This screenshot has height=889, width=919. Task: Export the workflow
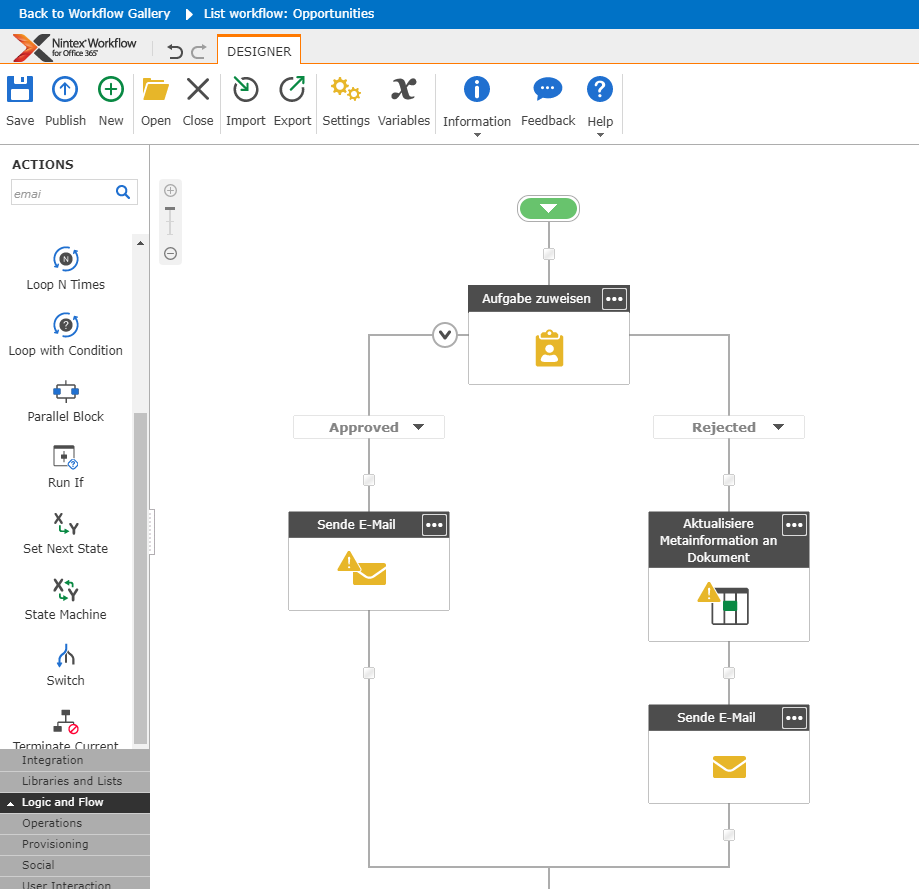[292, 101]
